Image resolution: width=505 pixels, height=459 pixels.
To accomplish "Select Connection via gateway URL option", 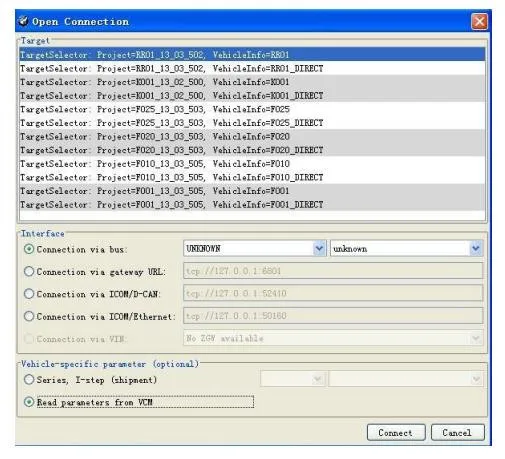I will click(29, 271).
